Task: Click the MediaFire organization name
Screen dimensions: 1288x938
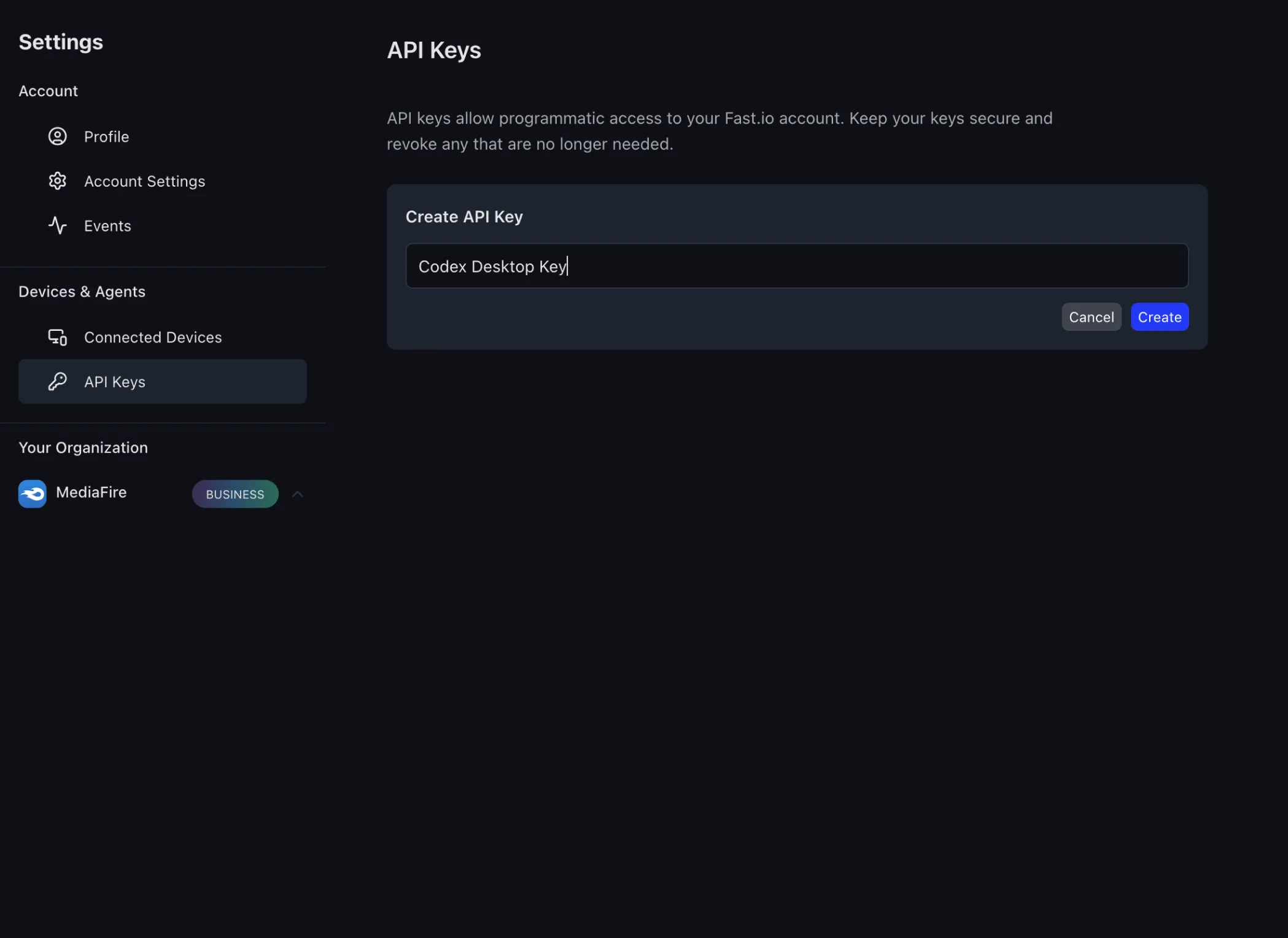Action: click(90, 492)
